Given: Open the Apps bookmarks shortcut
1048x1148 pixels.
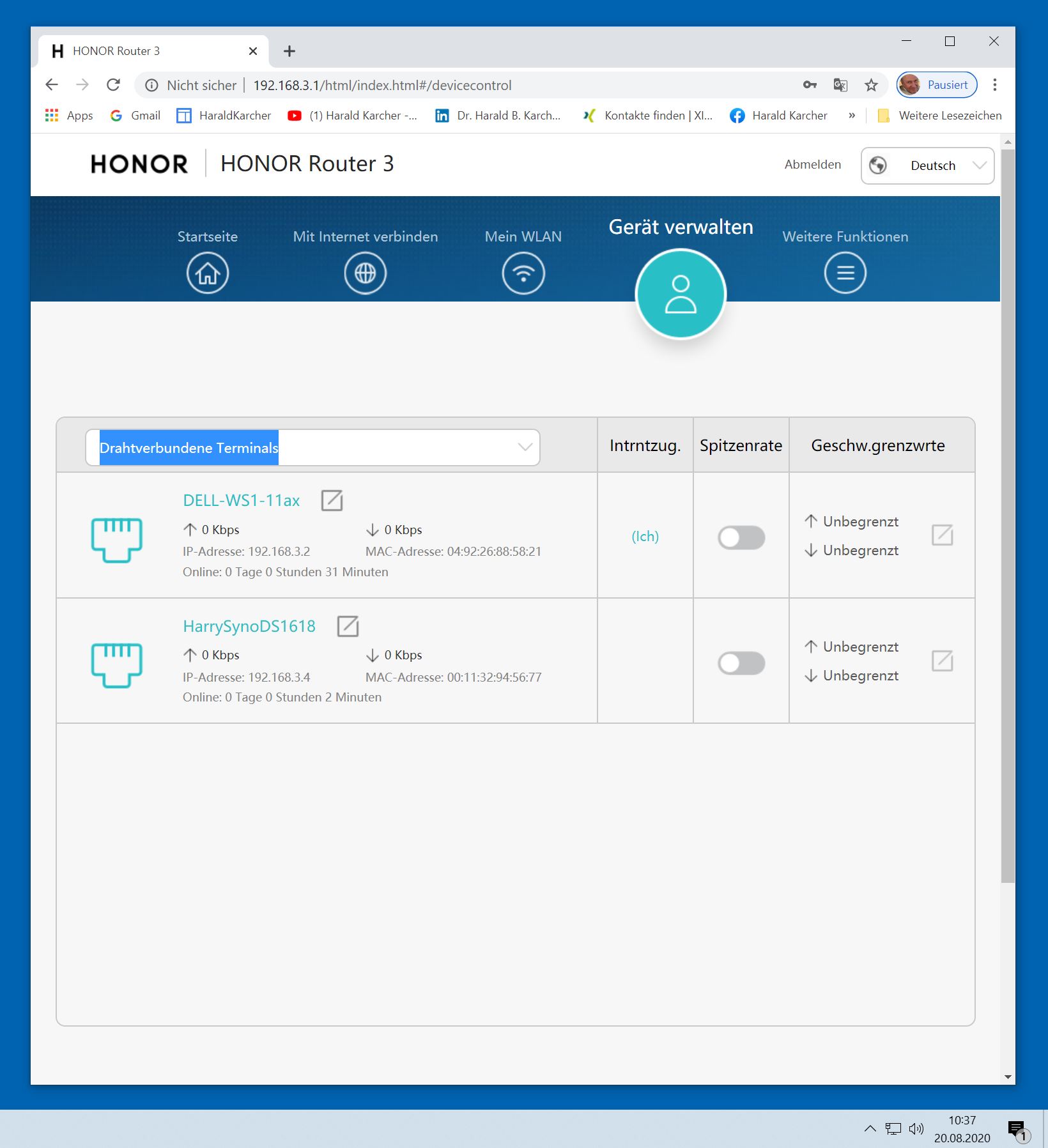Looking at the screenshot, I should pyautogui.click(x=69, y=116).
